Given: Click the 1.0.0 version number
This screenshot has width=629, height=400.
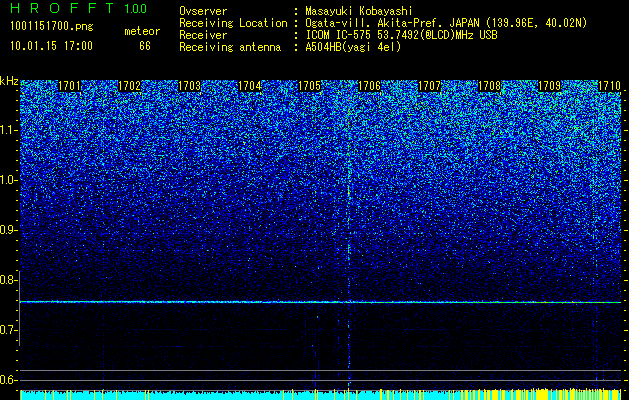Looking at the screenshot, I should [x=135, y=9].
